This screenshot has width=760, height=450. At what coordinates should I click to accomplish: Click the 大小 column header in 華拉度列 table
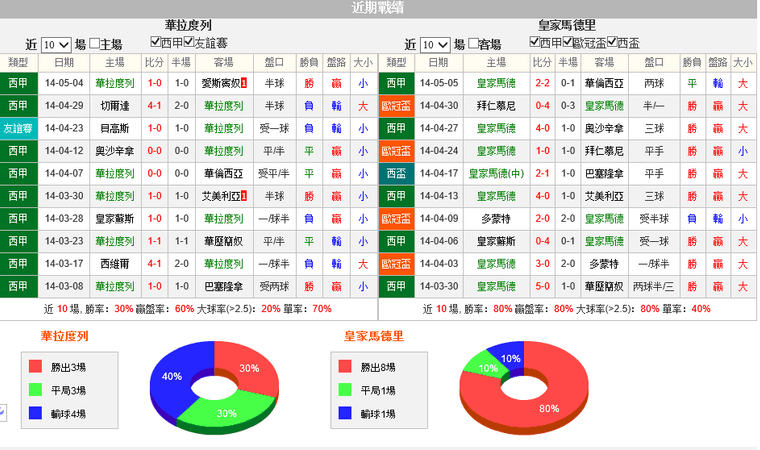click(x=363, y=63)
